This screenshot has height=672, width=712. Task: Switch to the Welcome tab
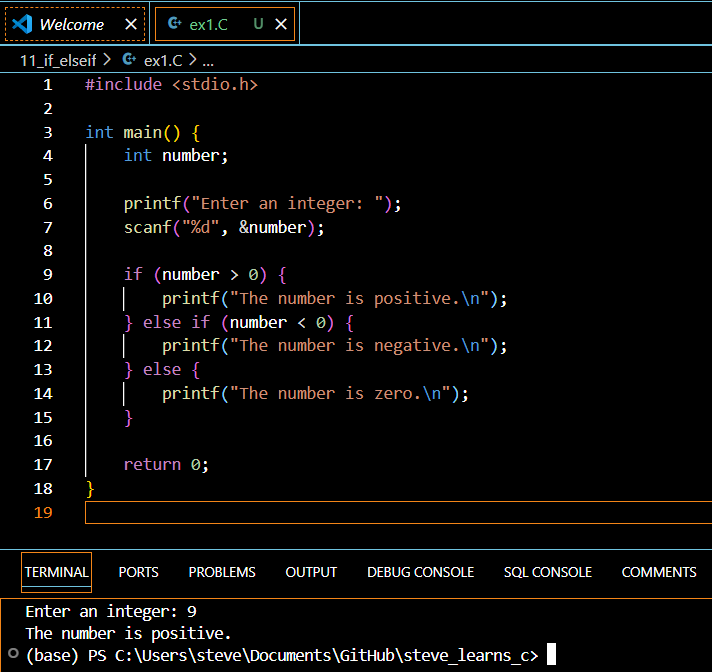(x=72, y=24)
